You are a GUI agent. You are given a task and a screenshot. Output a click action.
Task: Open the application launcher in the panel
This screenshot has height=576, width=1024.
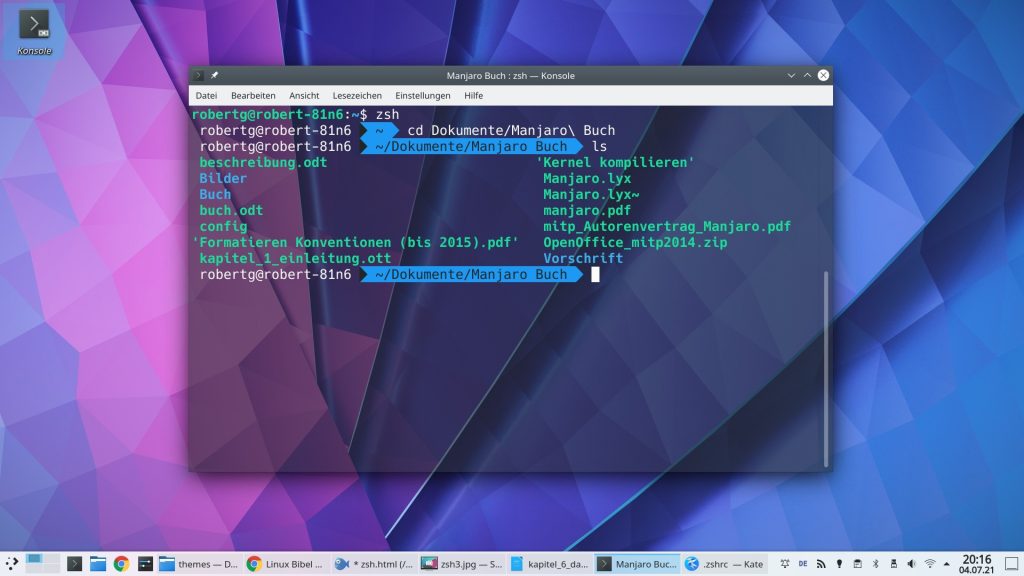[12, 564]
